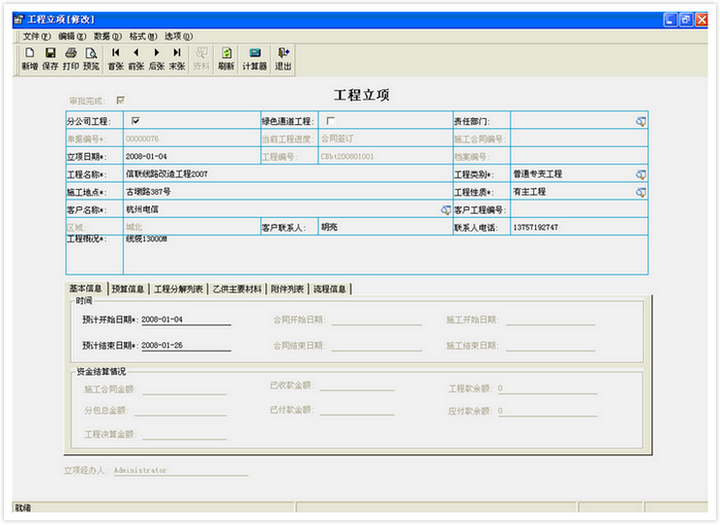Toggle the 审批完成 checkbox
The width and height of the screenshot is (720, 525).
(121, 100)
